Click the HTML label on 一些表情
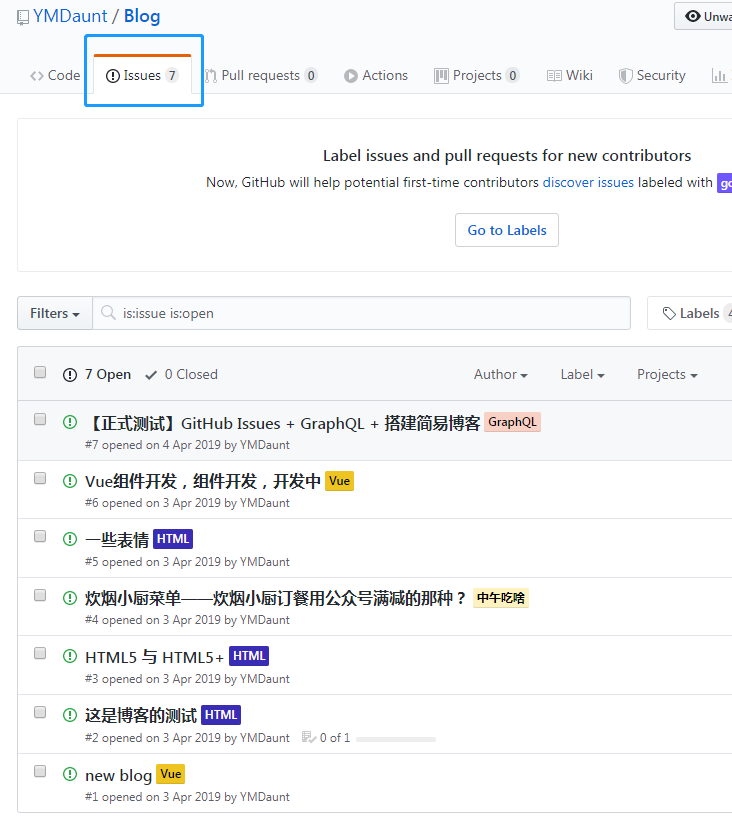Viewport: 732px width, 832px height. 173,539
